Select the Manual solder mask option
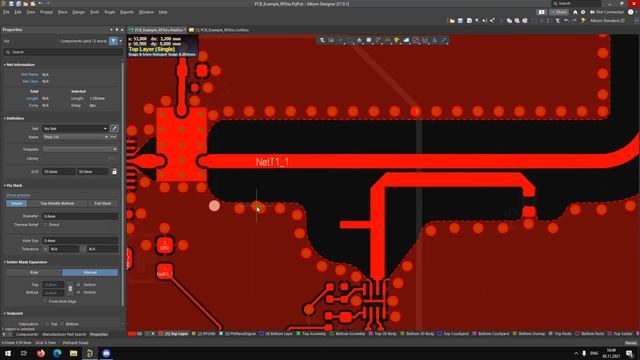 click(x=90, y=272)
